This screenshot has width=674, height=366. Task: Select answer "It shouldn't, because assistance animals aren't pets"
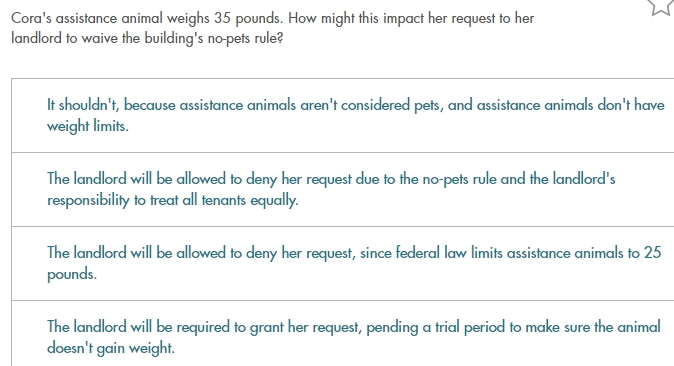click(343, 115)
